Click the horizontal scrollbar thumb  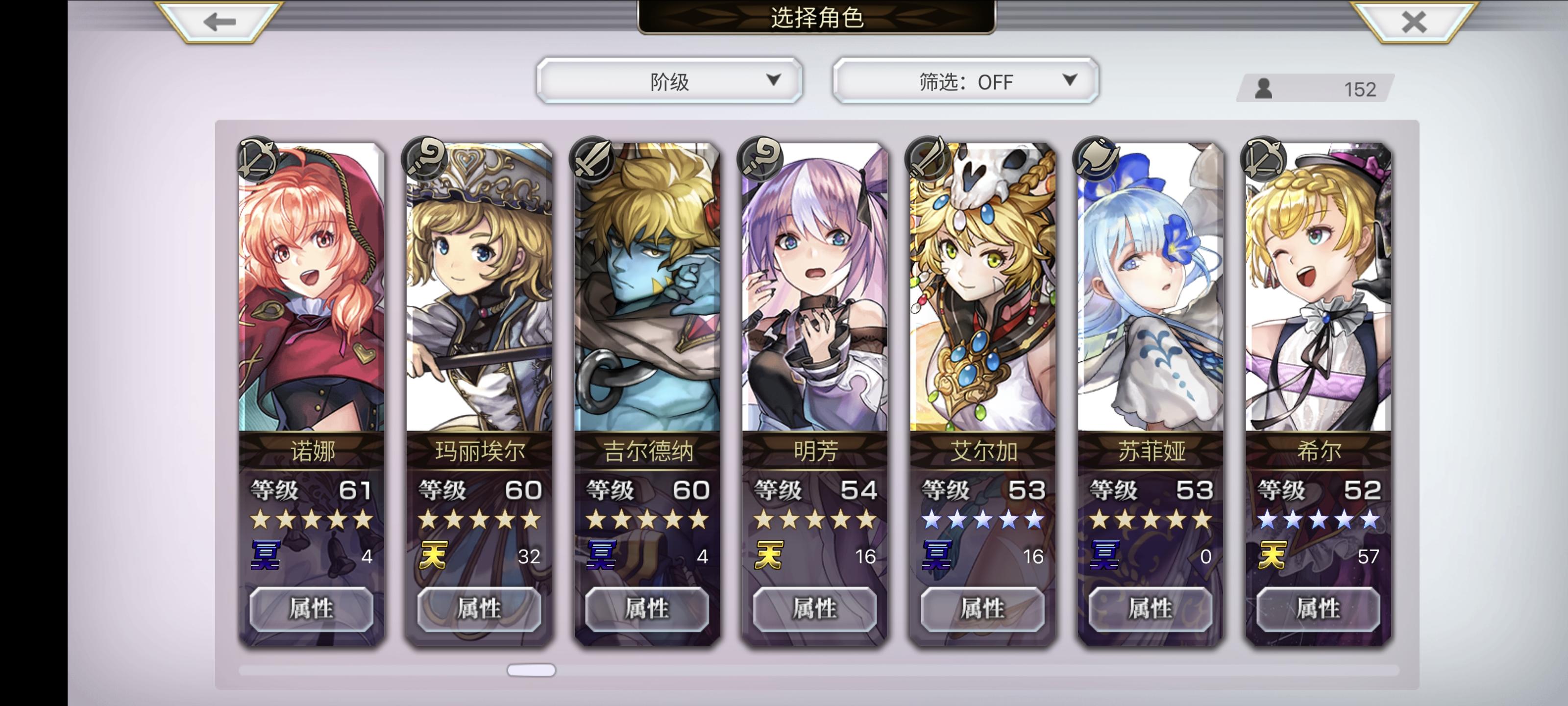tap(531, 670)
